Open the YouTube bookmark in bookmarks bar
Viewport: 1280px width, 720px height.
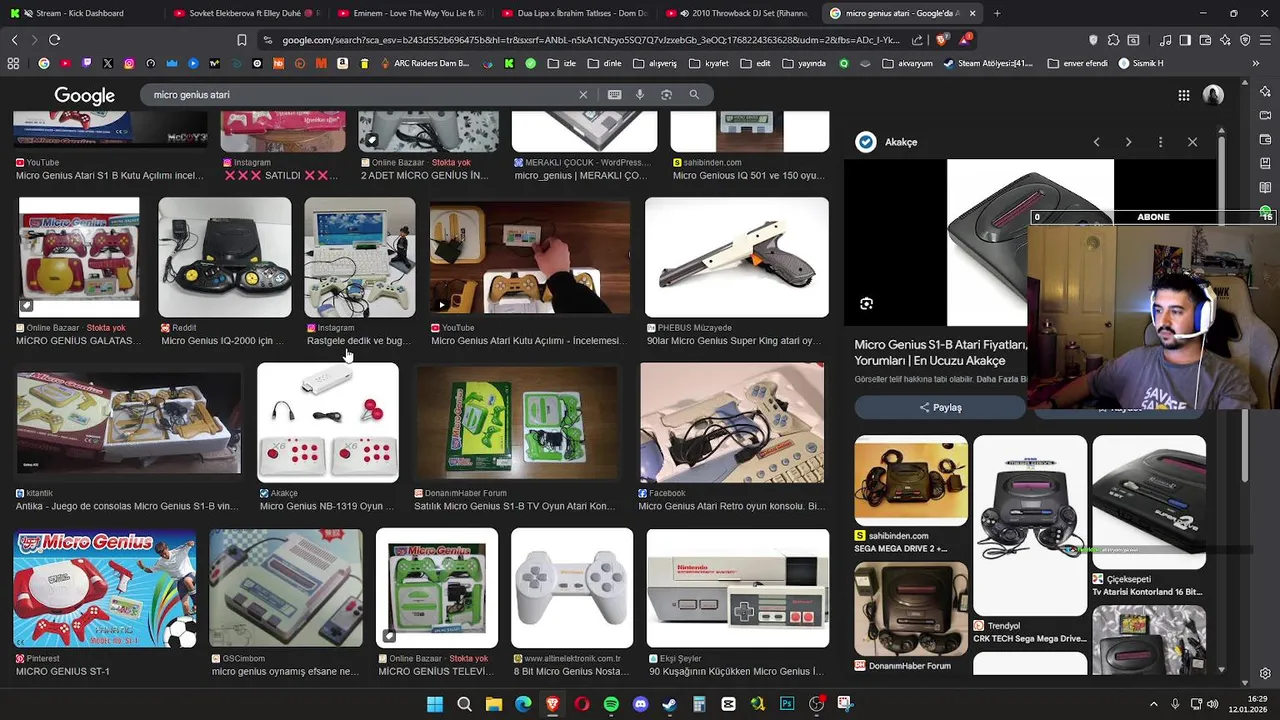65,63
